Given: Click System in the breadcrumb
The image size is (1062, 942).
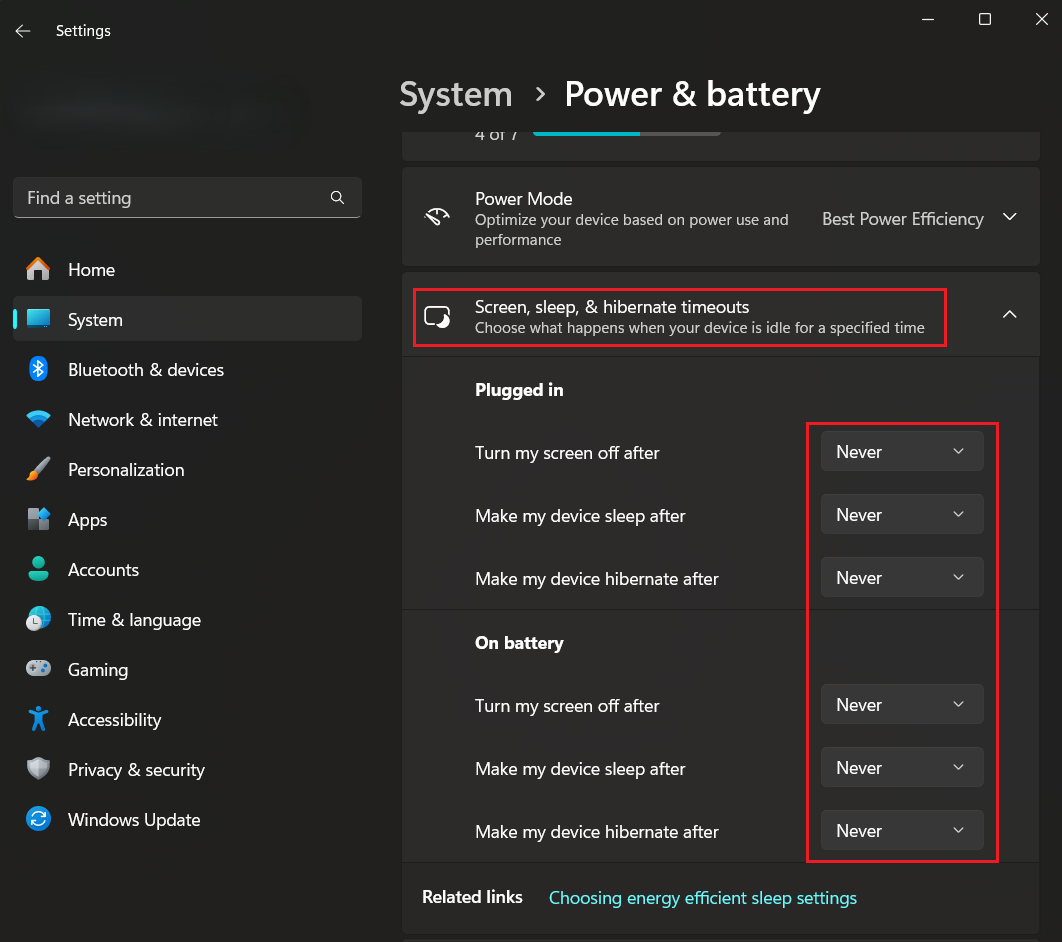Looking at the screenshot, I should 456,95.
